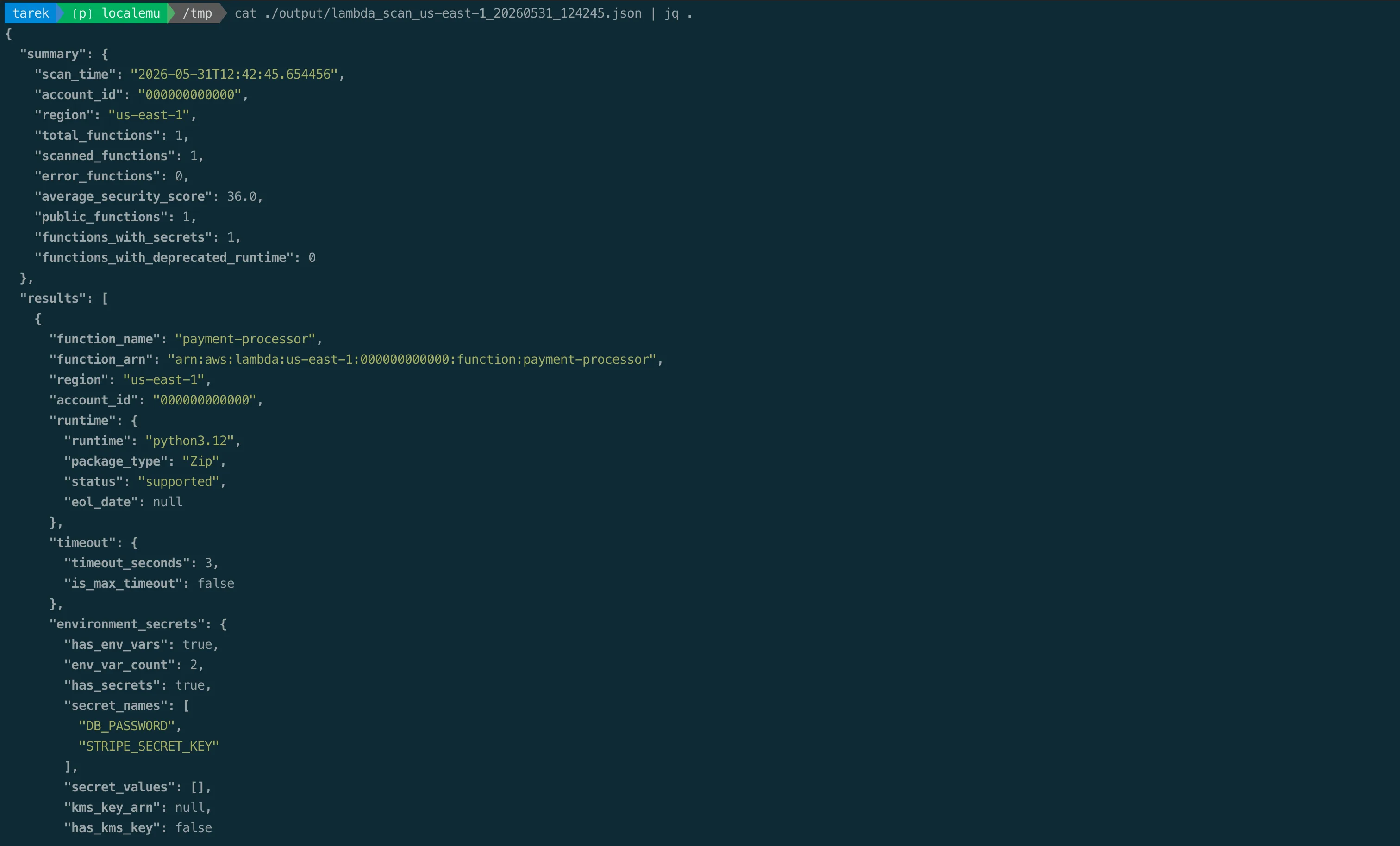Click the 'jq .' command portion

(678, 13)
